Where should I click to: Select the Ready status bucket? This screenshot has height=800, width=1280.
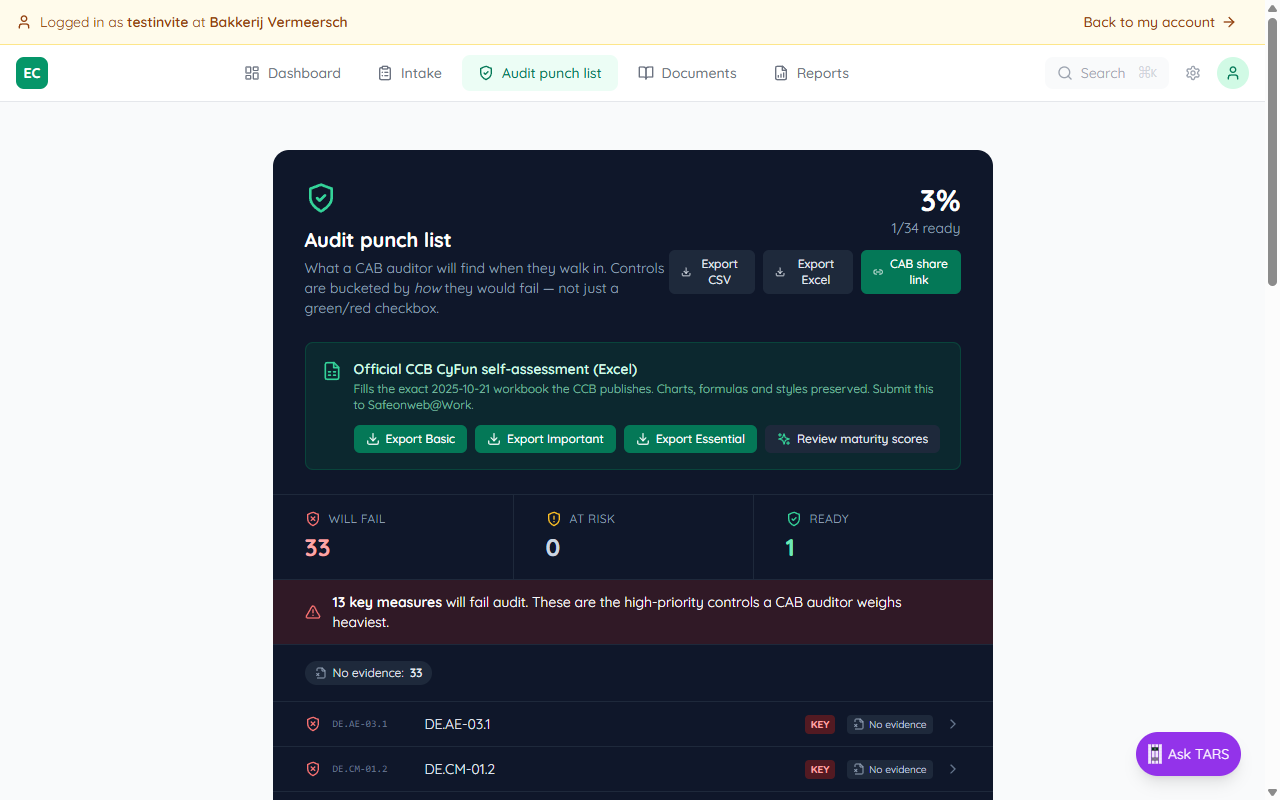point(872,536)
